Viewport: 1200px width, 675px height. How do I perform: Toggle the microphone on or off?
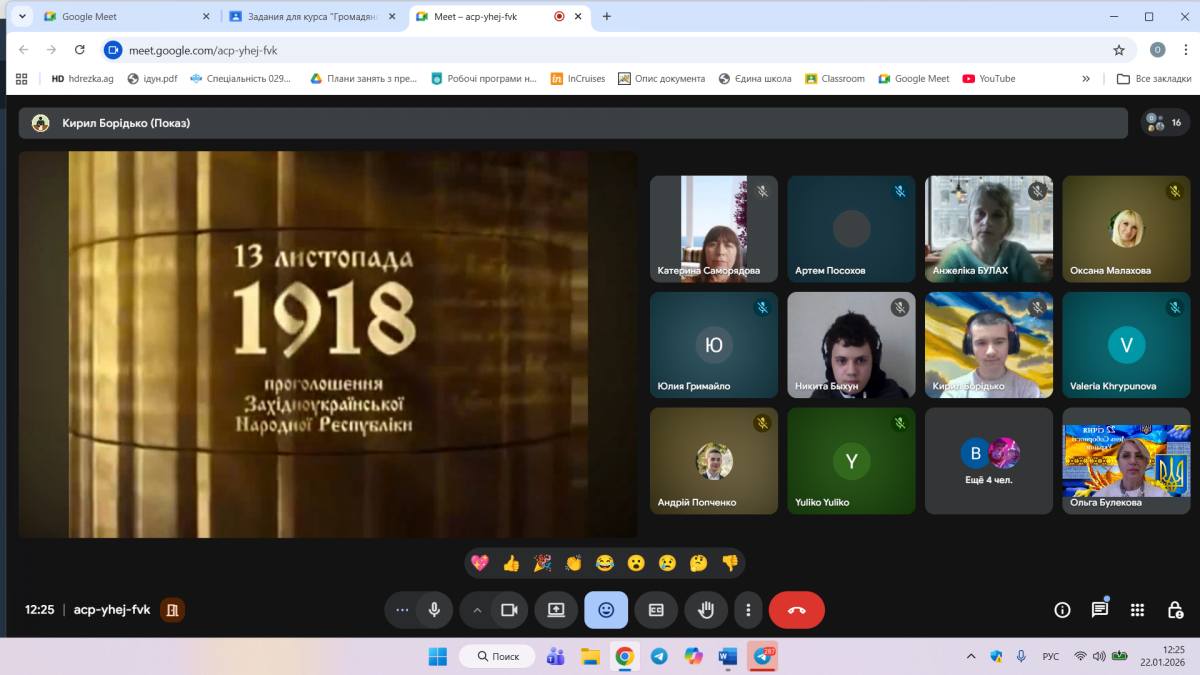(x=434, y=610)
